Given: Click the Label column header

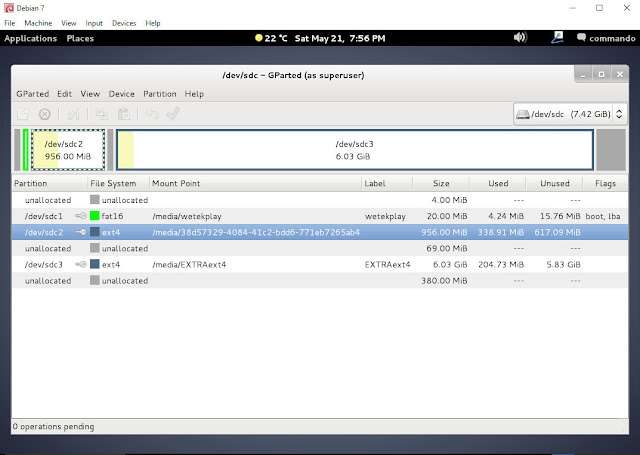Looking at the screenshot, I should [387, 183].
